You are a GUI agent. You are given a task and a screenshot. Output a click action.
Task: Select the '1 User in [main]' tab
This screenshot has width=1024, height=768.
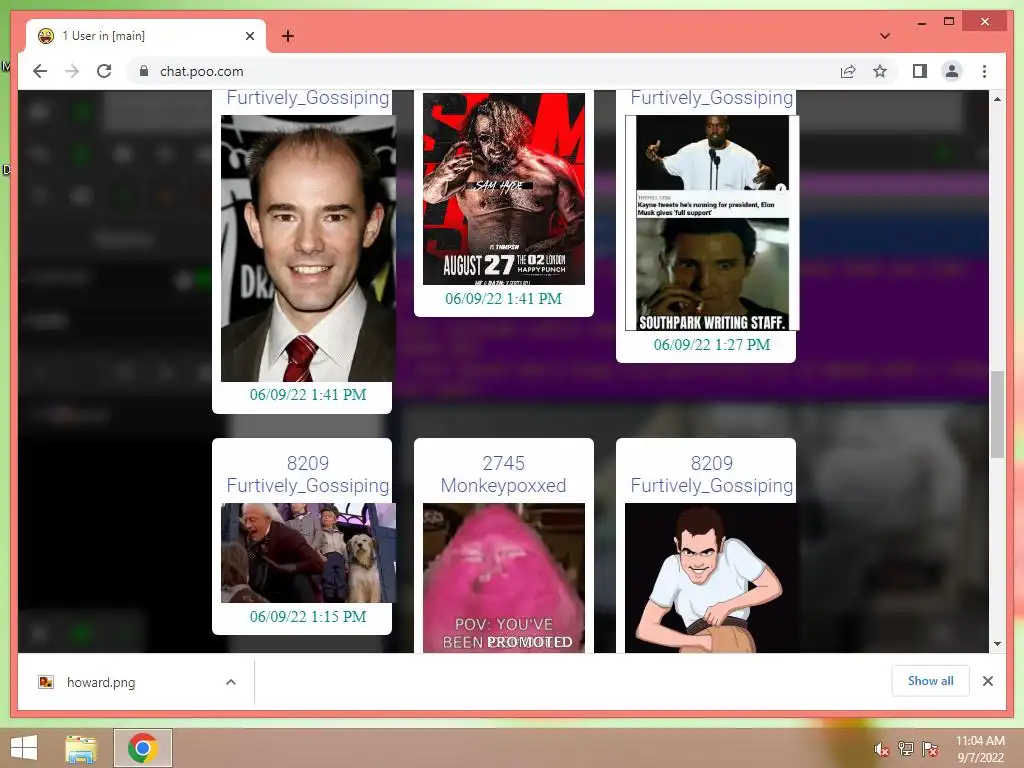coord(146,36)
